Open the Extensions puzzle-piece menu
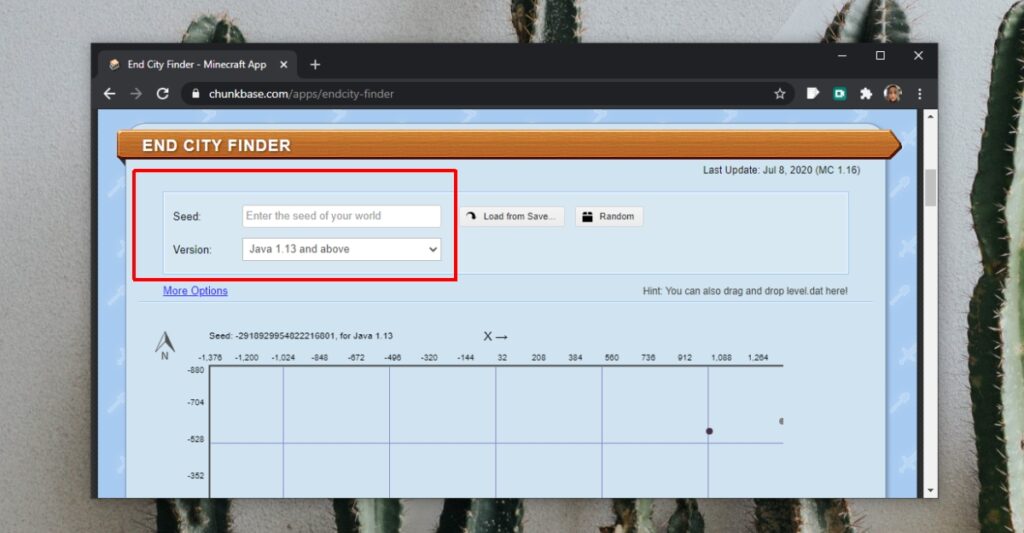 click(866, 94)
